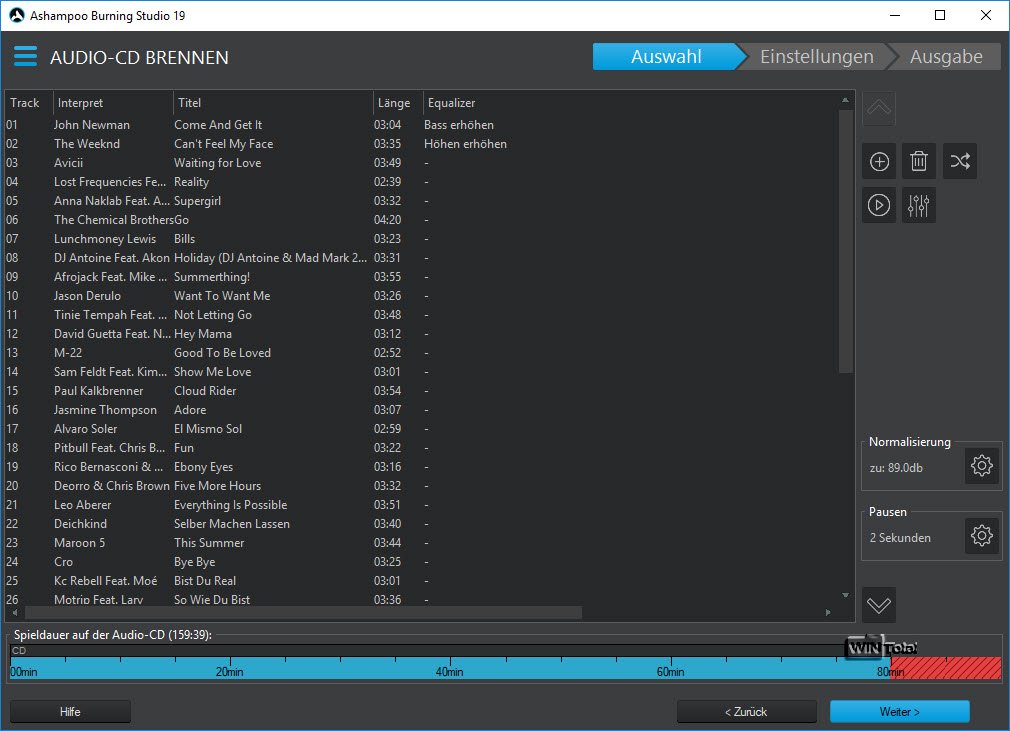The image size is (1010, 731).
Task: Click the horizontal scrollbar thumb
Action: [303, 612]
